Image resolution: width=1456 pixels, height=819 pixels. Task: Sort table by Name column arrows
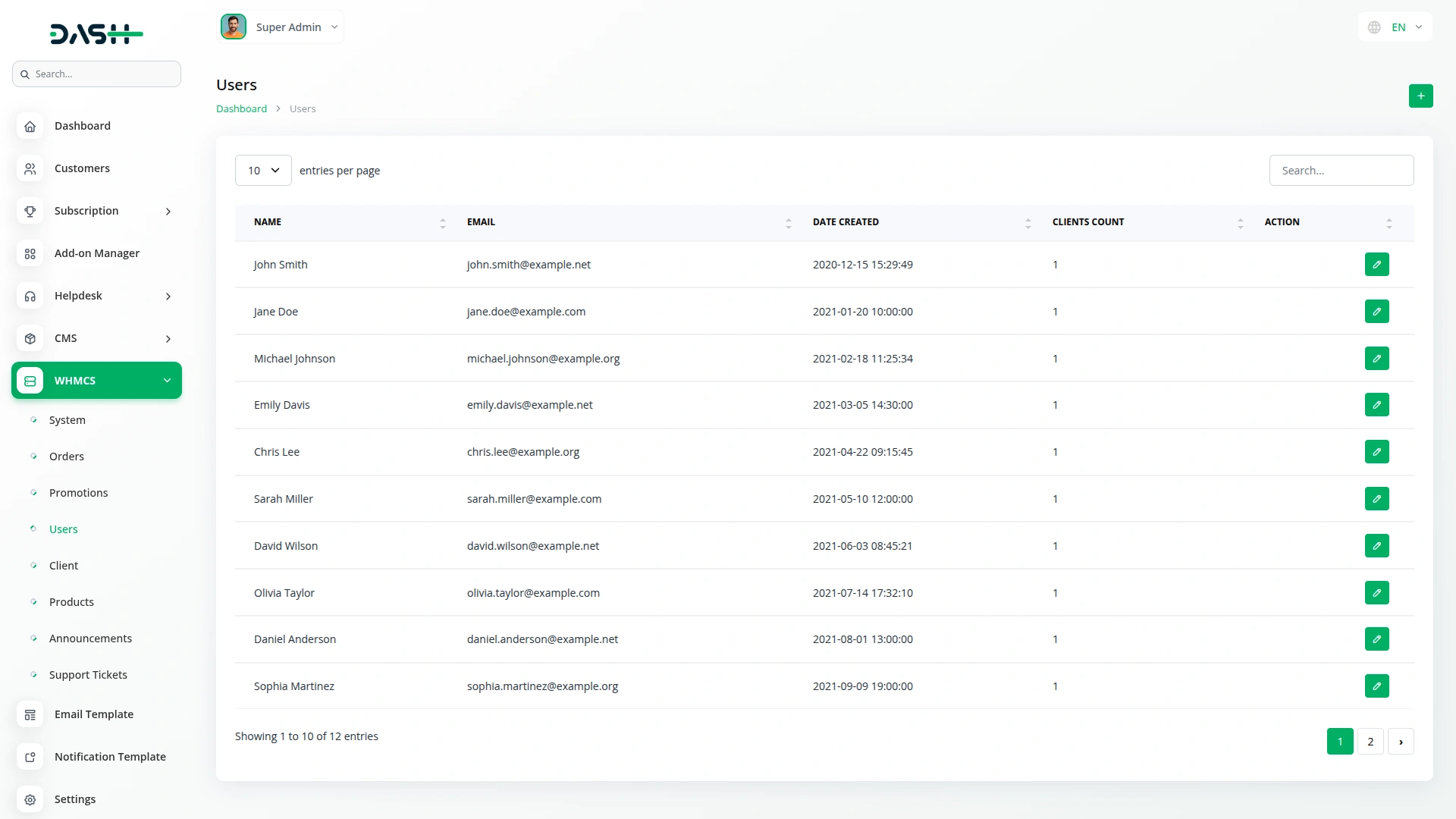click(x=443, y=223)
